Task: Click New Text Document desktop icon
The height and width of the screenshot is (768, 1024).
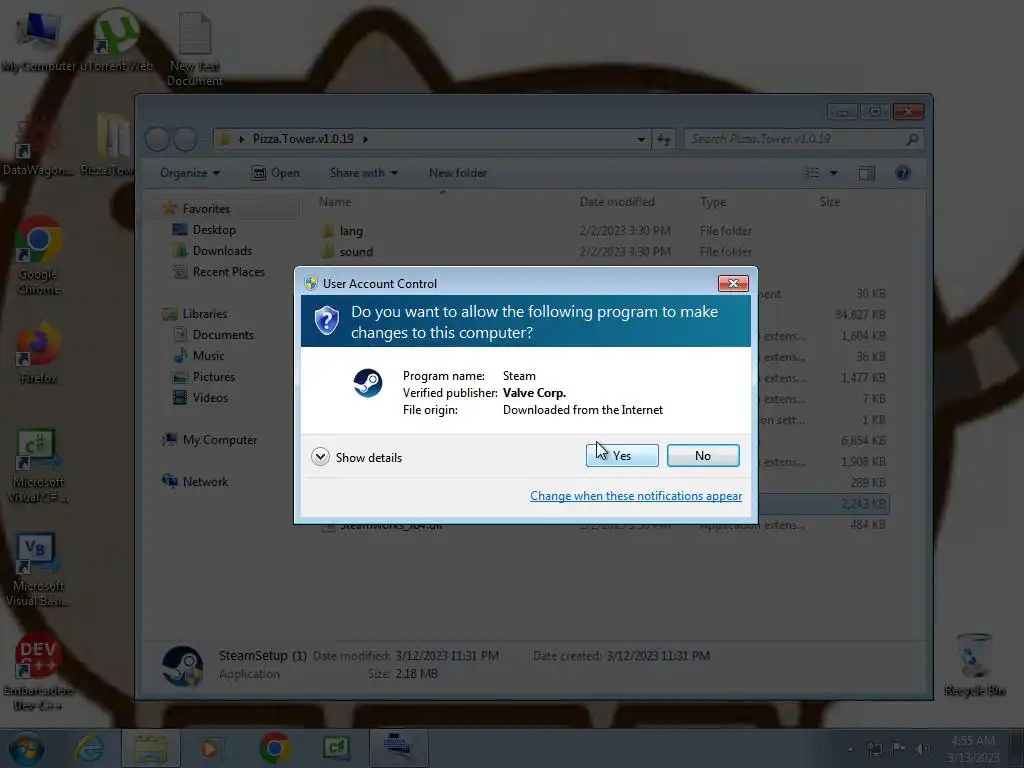Action: point(195,50)
